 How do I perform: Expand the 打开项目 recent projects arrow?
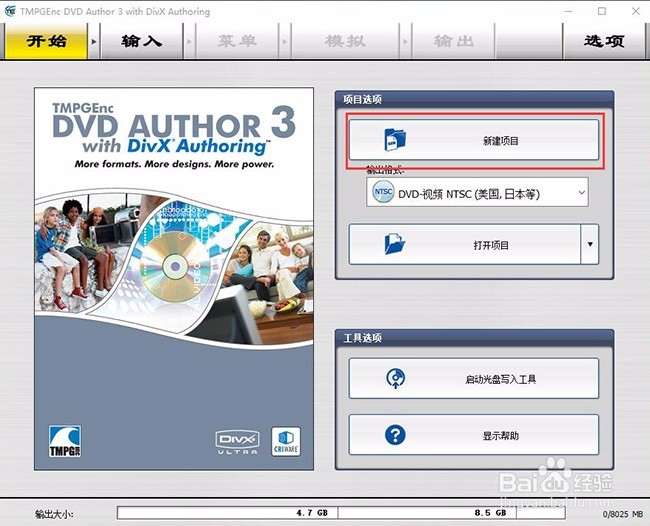tap(590, 245)
